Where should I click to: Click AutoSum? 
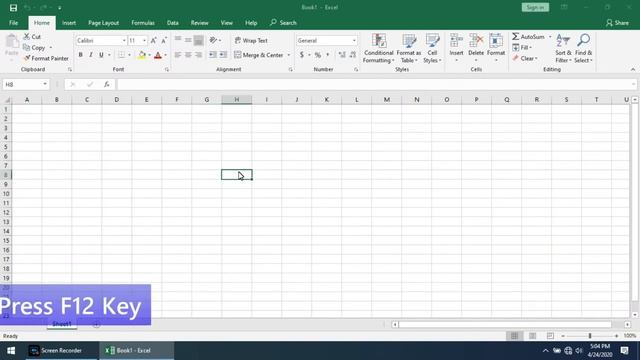[529, 37]
